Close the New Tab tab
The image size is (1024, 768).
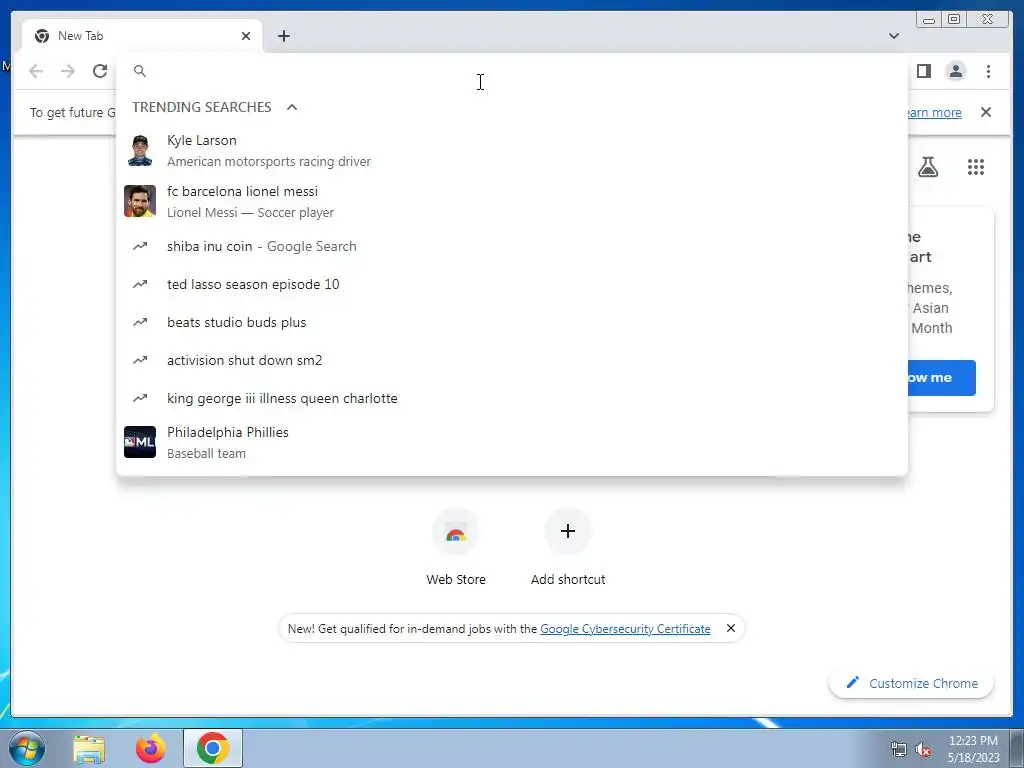[x=246, y=36]
